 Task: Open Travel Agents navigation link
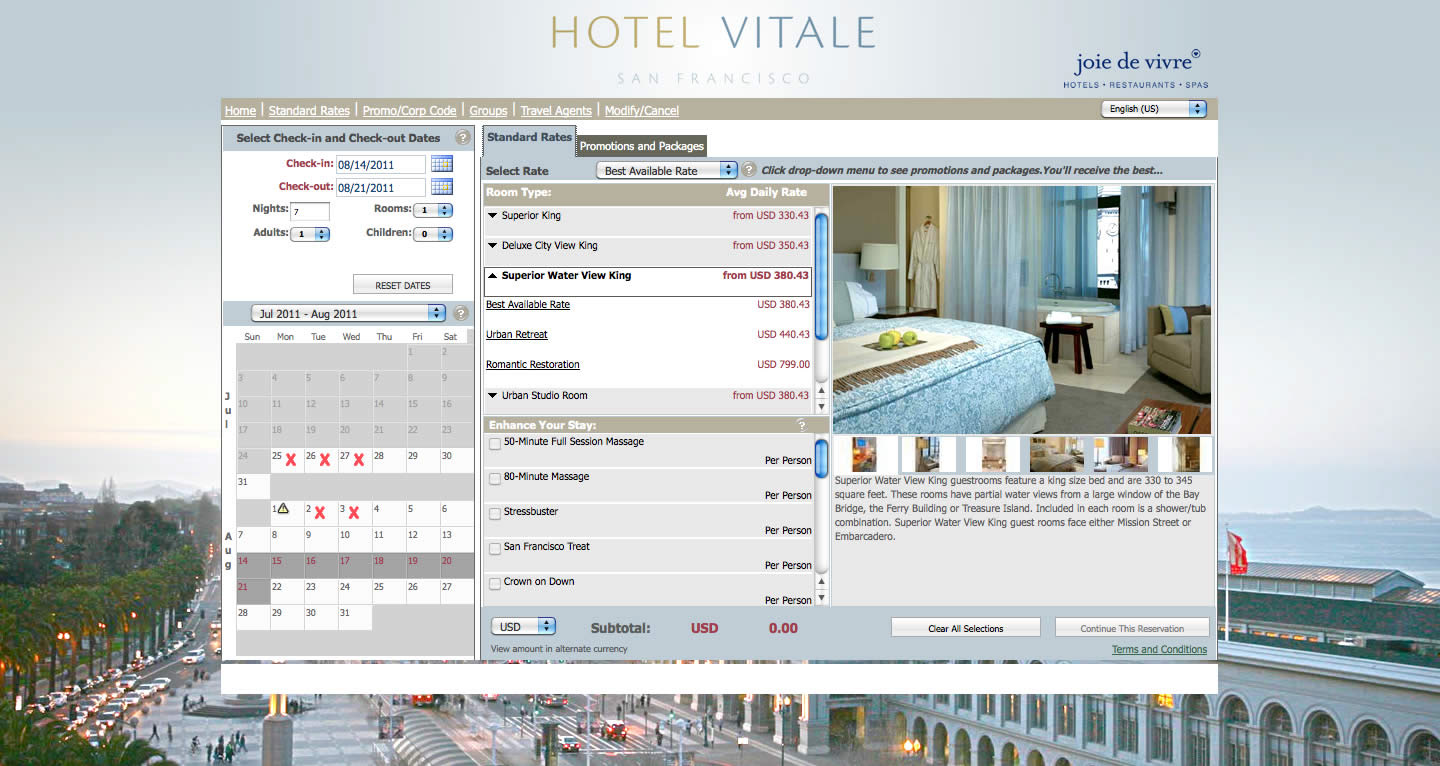click(x=556, y=111)
